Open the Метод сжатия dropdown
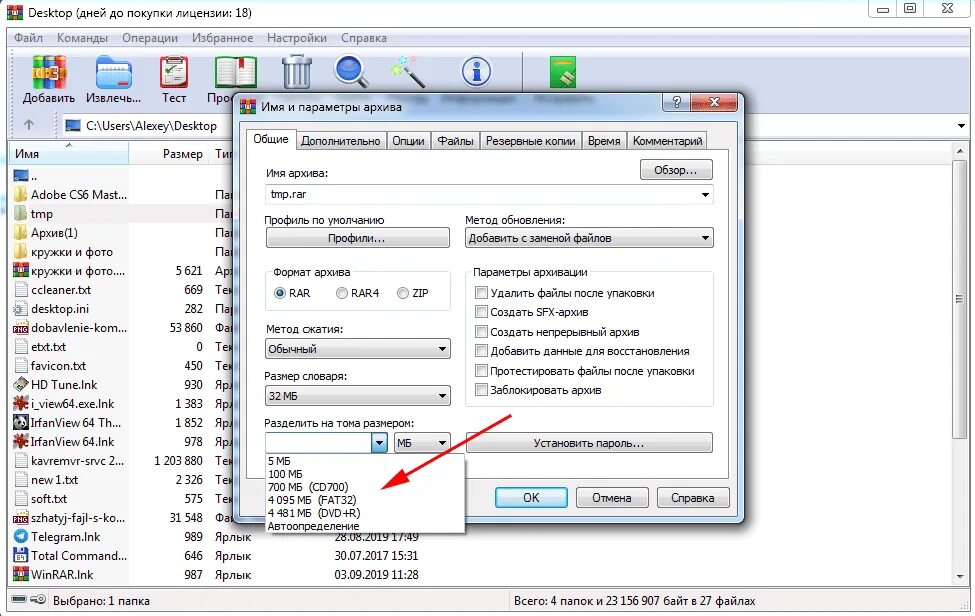This screenshot has width=975, height=616. 358,349
